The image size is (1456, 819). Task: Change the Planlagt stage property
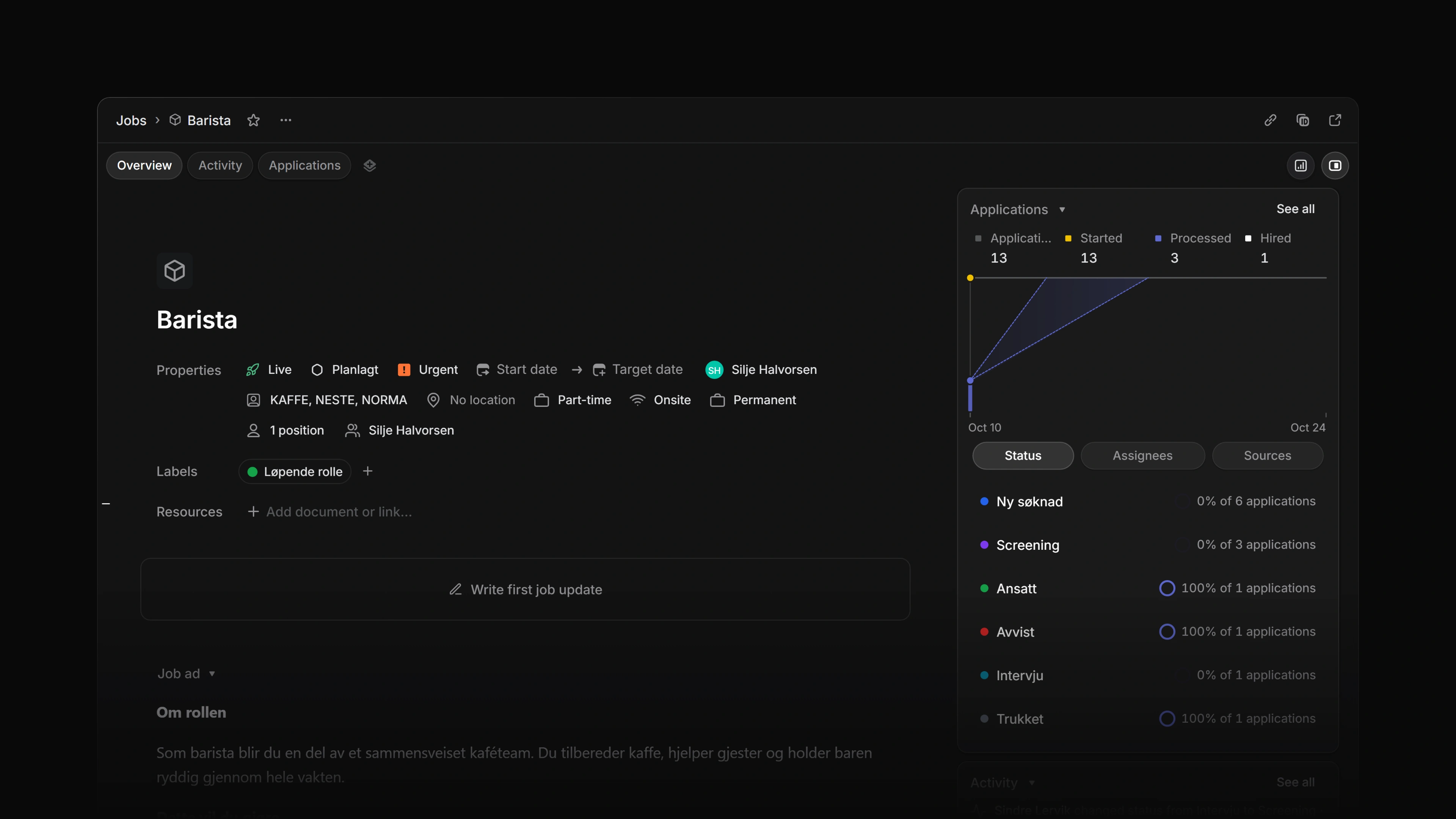click(x=344, y=370)
